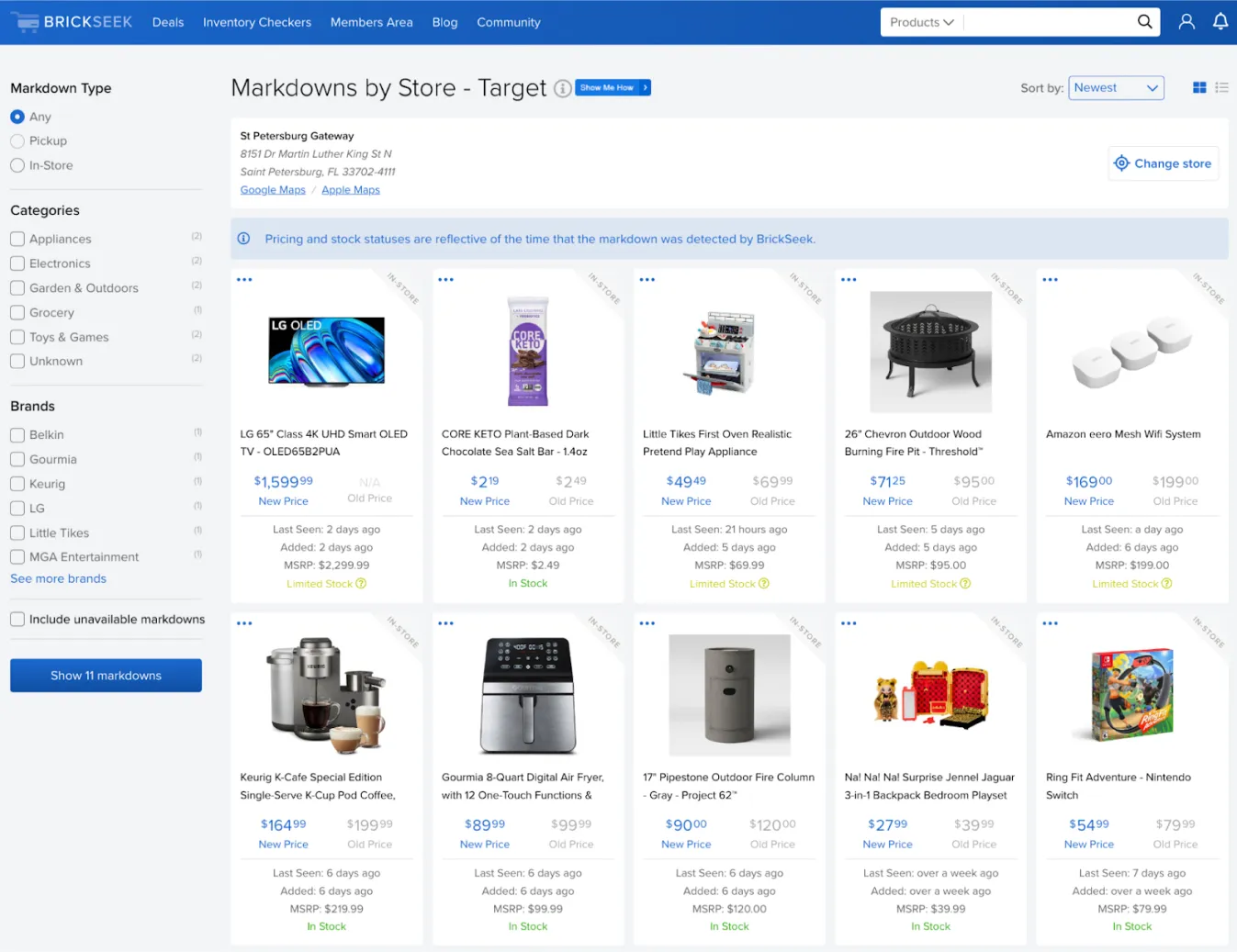The height and width of the screenshot is (952, 1237).
Task: Click the Change store button
Action: pos(1163,162)
